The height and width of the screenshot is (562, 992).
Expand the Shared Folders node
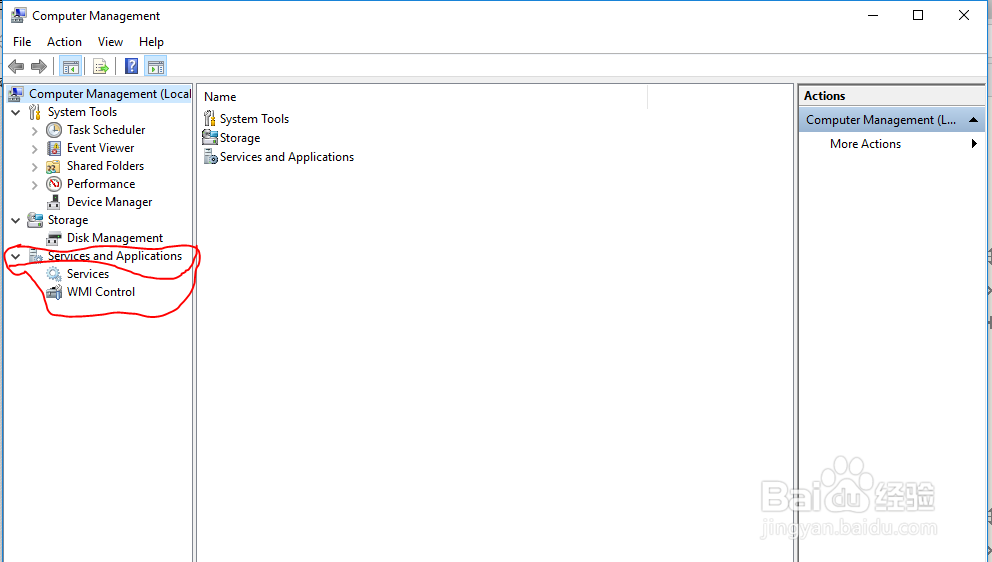tap(35, 167)
